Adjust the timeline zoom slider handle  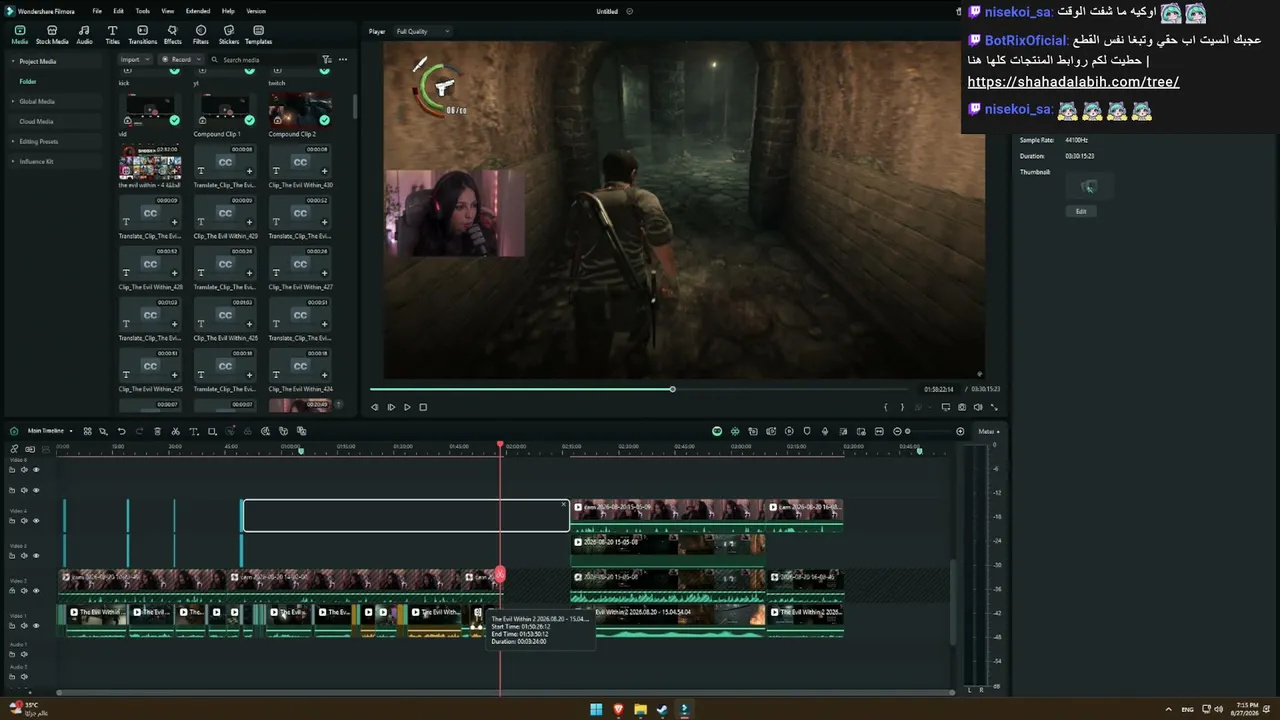coord(907,431)
